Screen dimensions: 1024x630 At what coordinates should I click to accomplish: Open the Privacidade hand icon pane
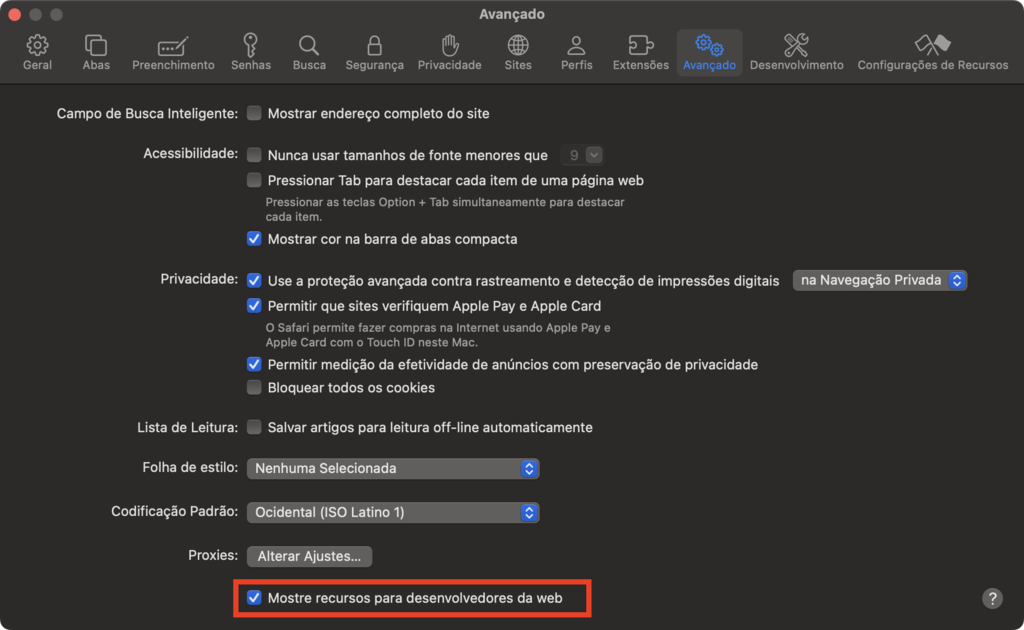[449, 52]
